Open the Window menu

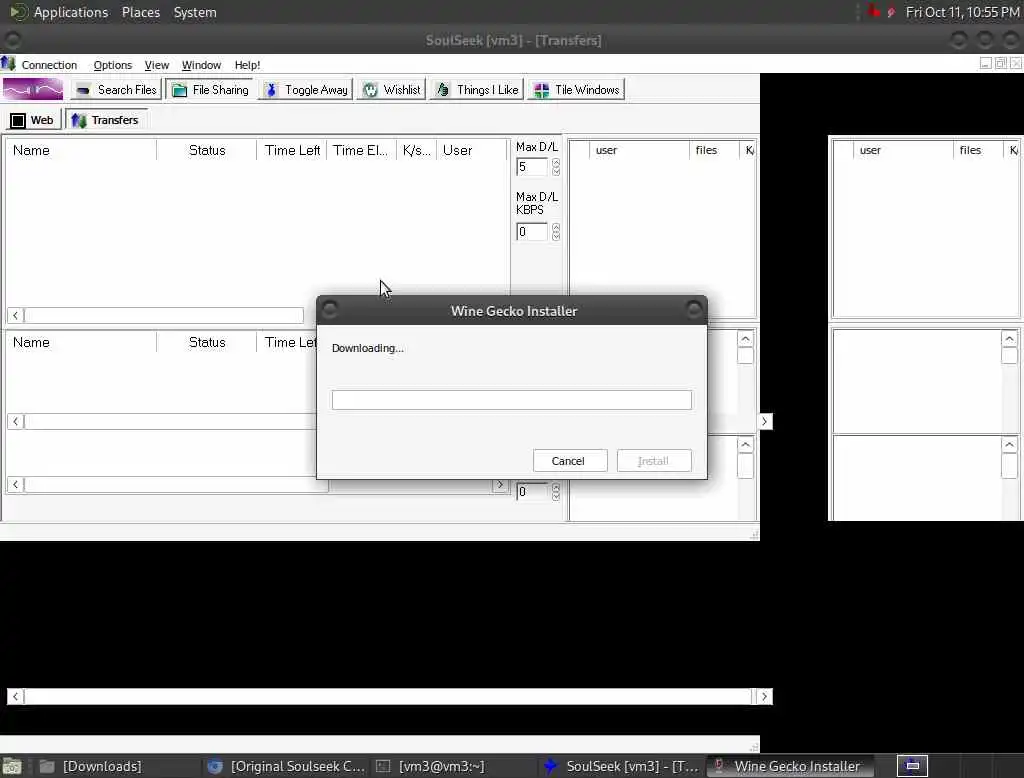pyautogui.click(x=201, y=65)
